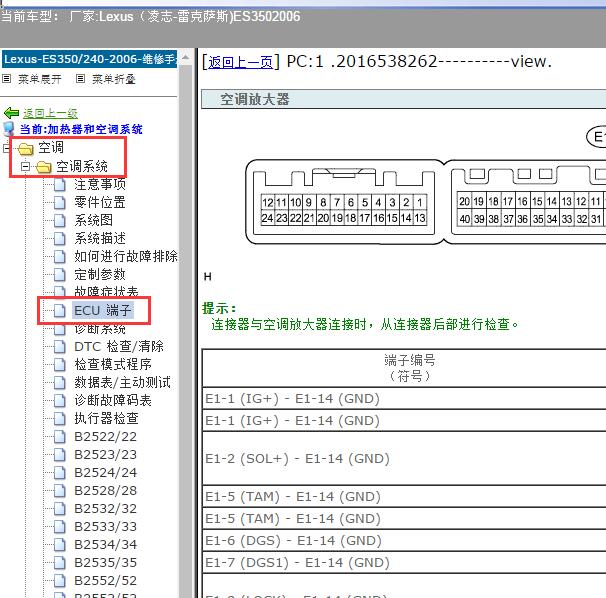Click the page icon next to B2534/34
606x598 pixels.
click(60, 545)
